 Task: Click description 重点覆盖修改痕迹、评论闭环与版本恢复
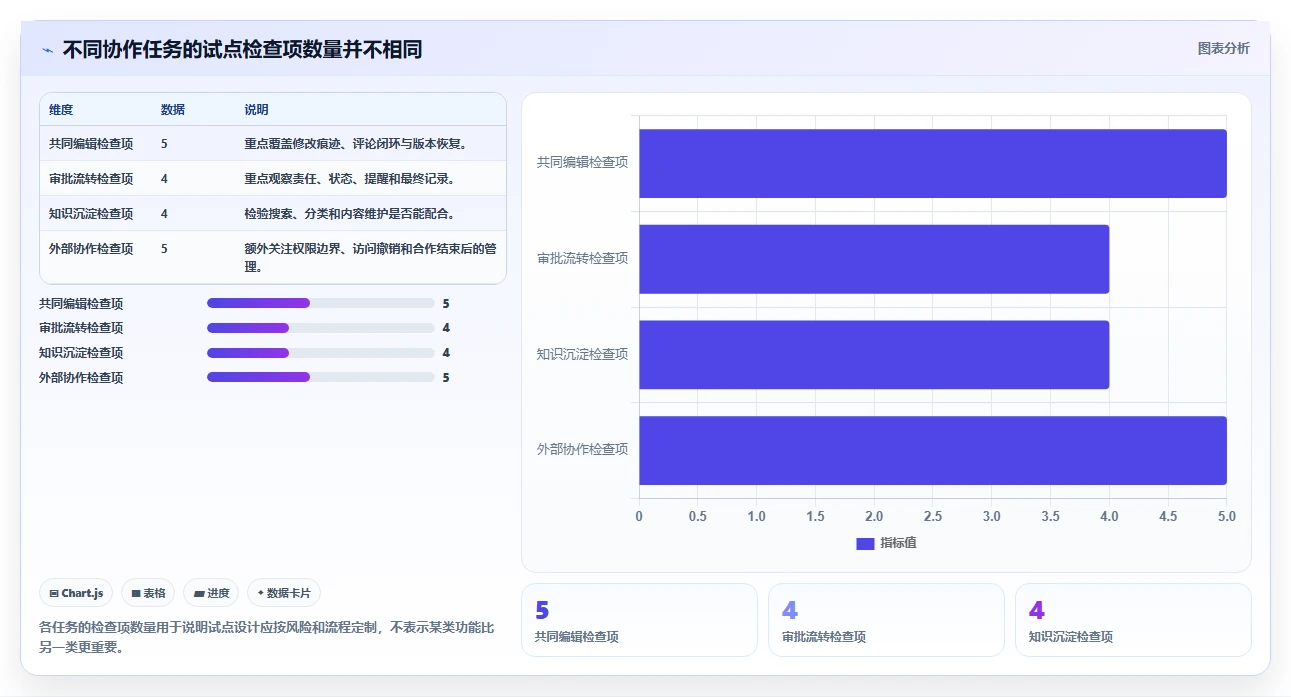point(356,144)
